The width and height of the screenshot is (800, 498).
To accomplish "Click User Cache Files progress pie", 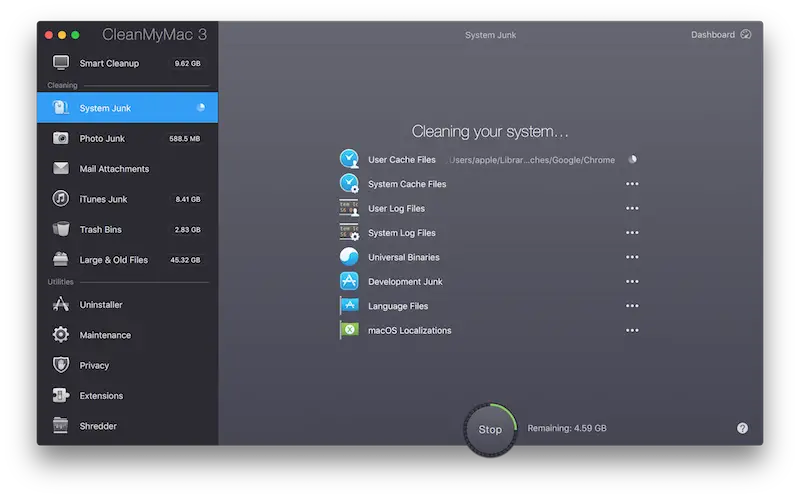I will point(633,159).
